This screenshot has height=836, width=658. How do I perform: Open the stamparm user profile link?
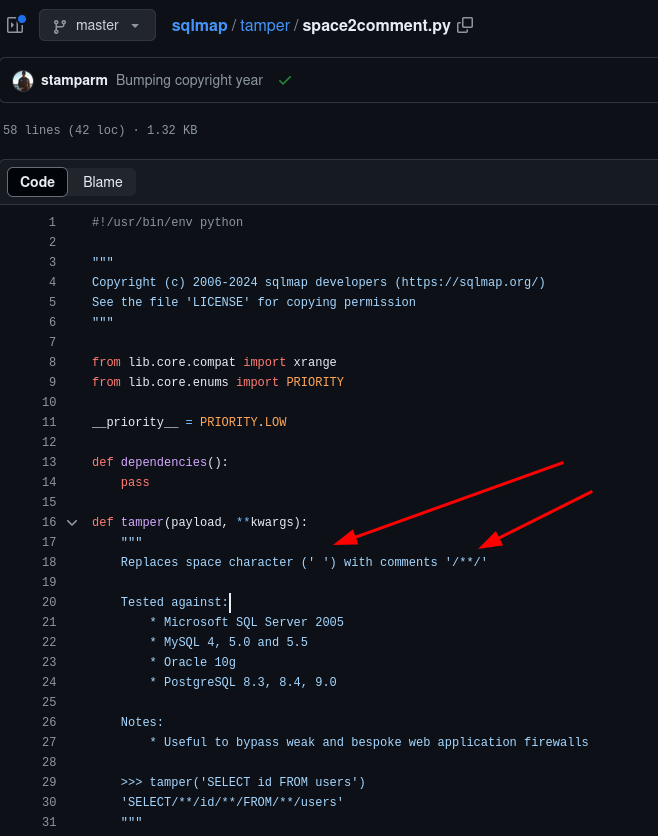coord(74,80)
